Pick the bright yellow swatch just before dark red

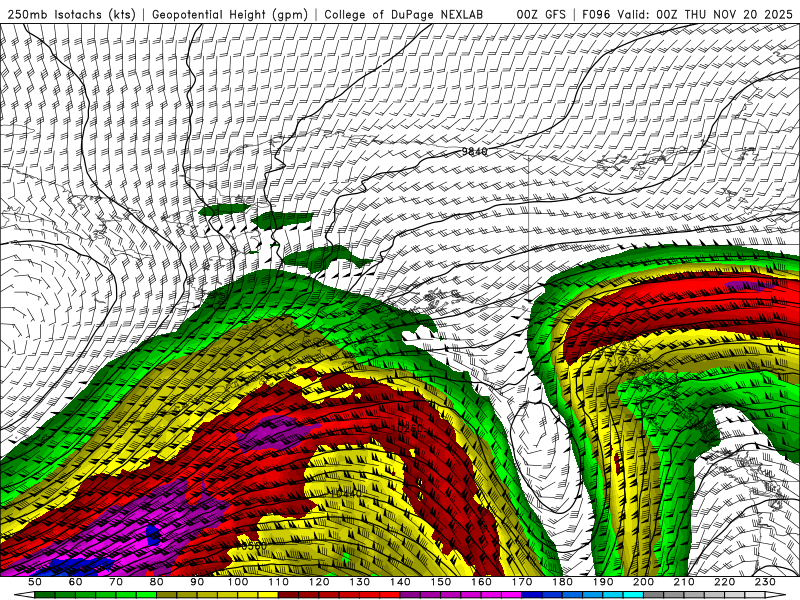click(268, 595)
